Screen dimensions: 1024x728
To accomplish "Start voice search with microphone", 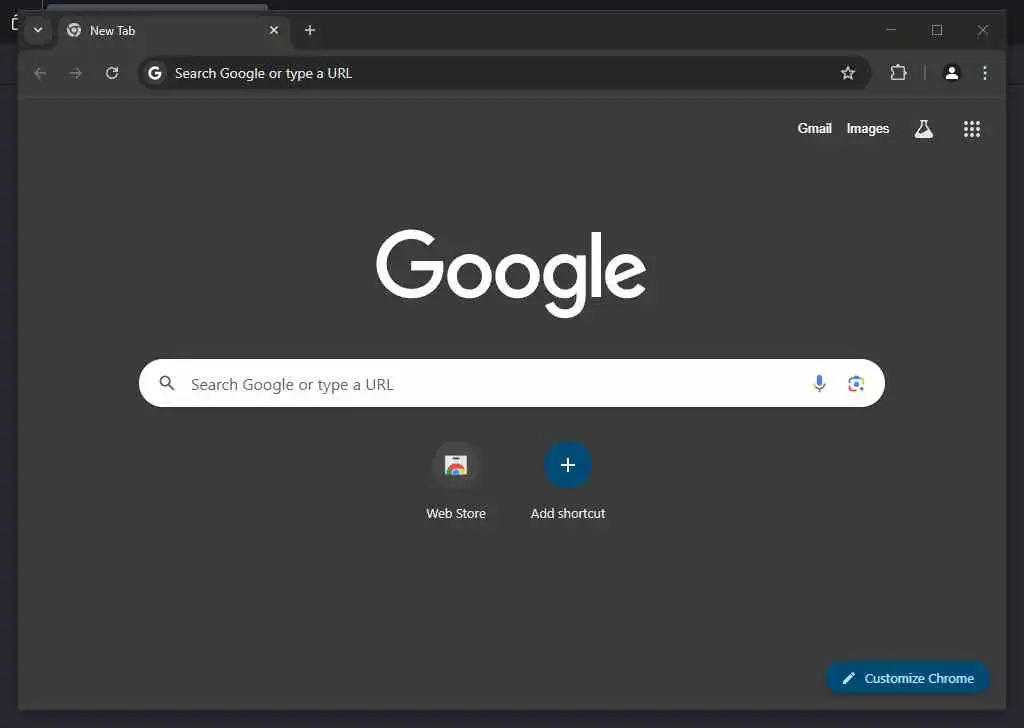I will click(820, 383).
